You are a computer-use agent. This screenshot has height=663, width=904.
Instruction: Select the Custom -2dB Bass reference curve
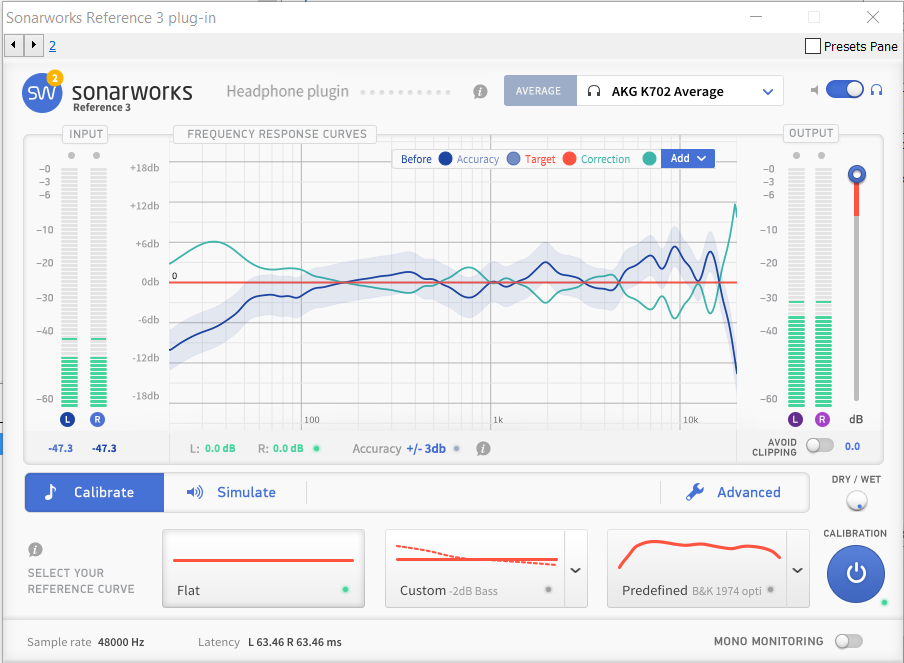tap(475, 568)
